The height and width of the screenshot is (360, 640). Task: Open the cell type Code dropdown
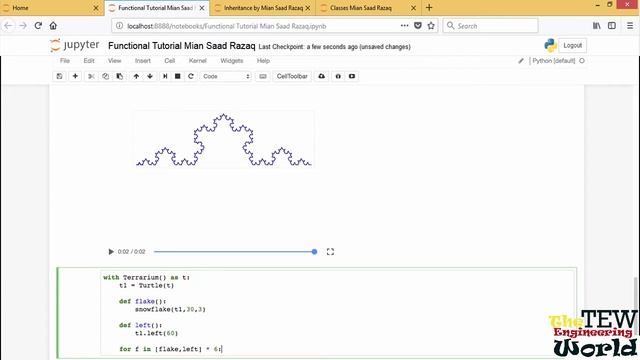click(x=226, y=76)
